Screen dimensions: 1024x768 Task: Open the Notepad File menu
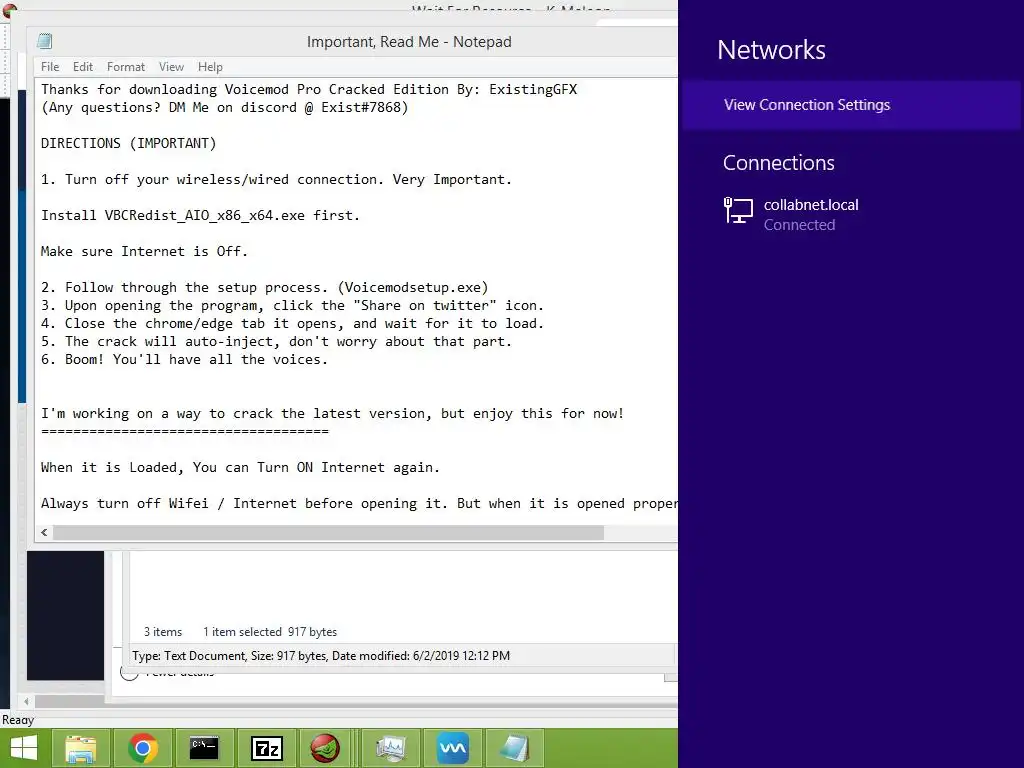coord(50,67)
